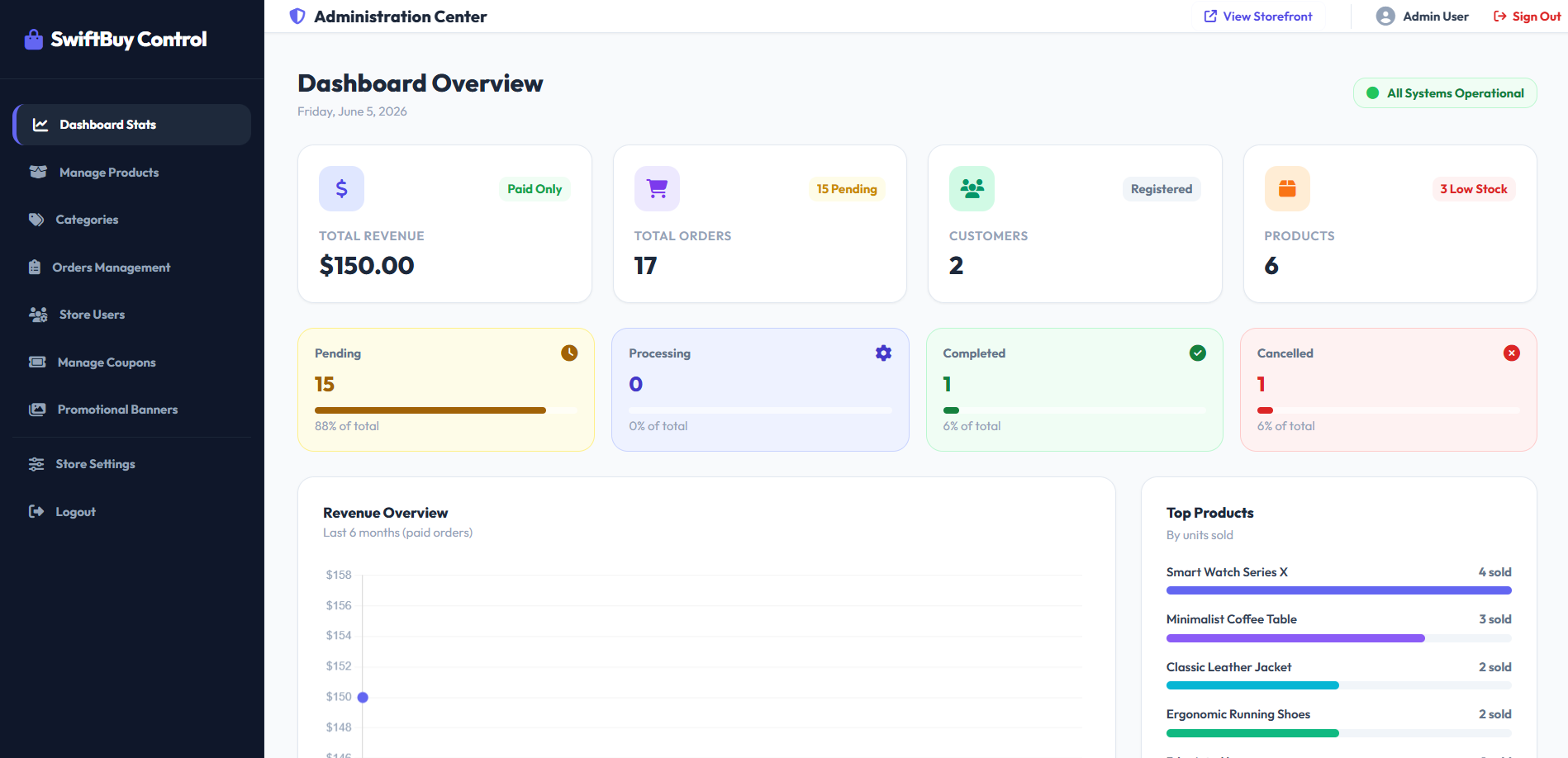Click the date Friday, June 5, 2026
The height and width of the screenshot is (758, 1568).
tap(352, 111)
